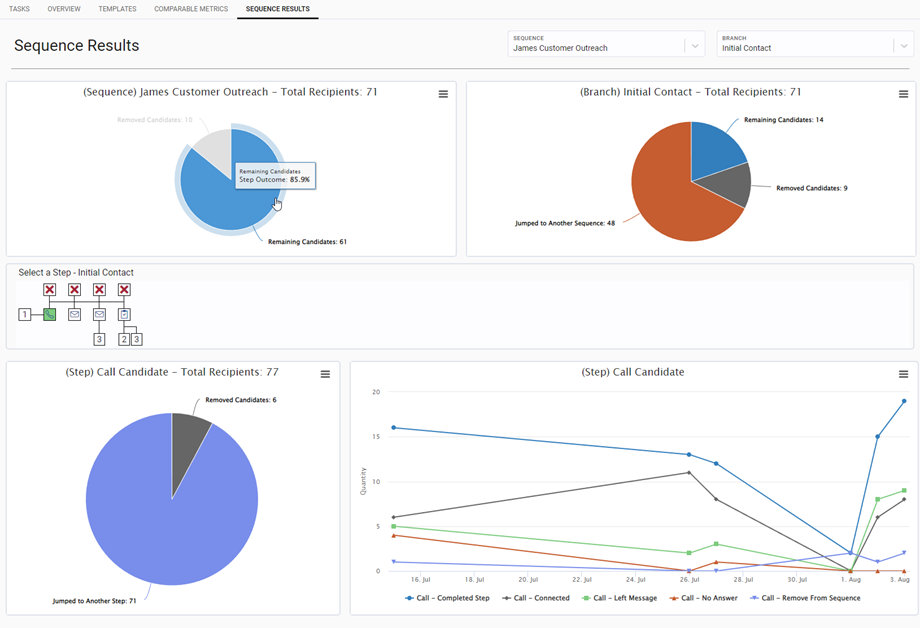Open the menu icon on the Call Candidate line chart
The height and width of the screenshot is (628, 920).
(903, 373)
